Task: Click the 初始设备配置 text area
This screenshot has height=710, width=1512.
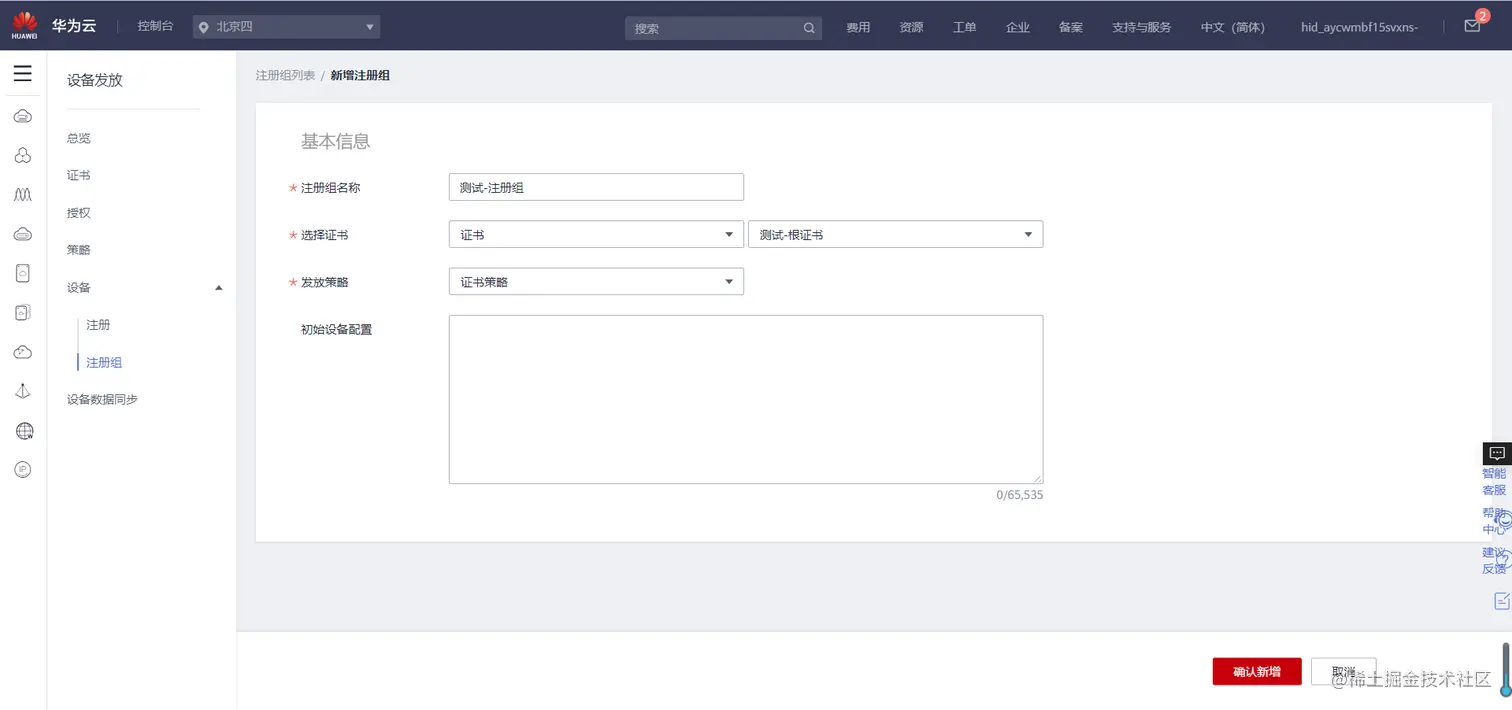Action: [746, 399]
